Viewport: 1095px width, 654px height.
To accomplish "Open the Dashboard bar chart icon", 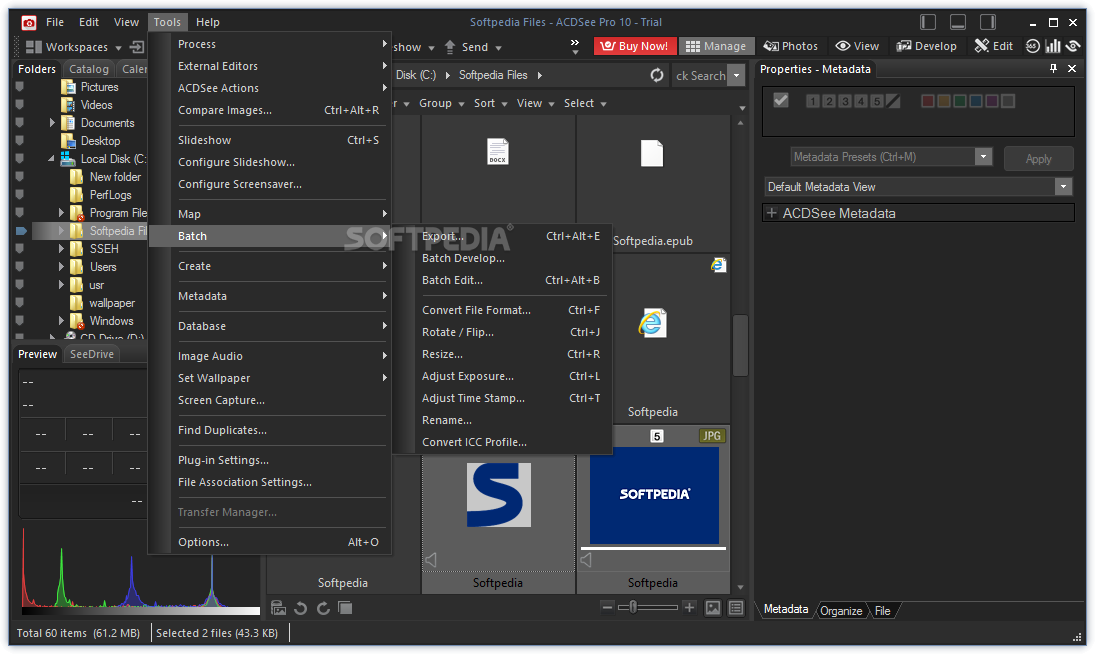I will pyautogui.click(x=1053, y=46).
